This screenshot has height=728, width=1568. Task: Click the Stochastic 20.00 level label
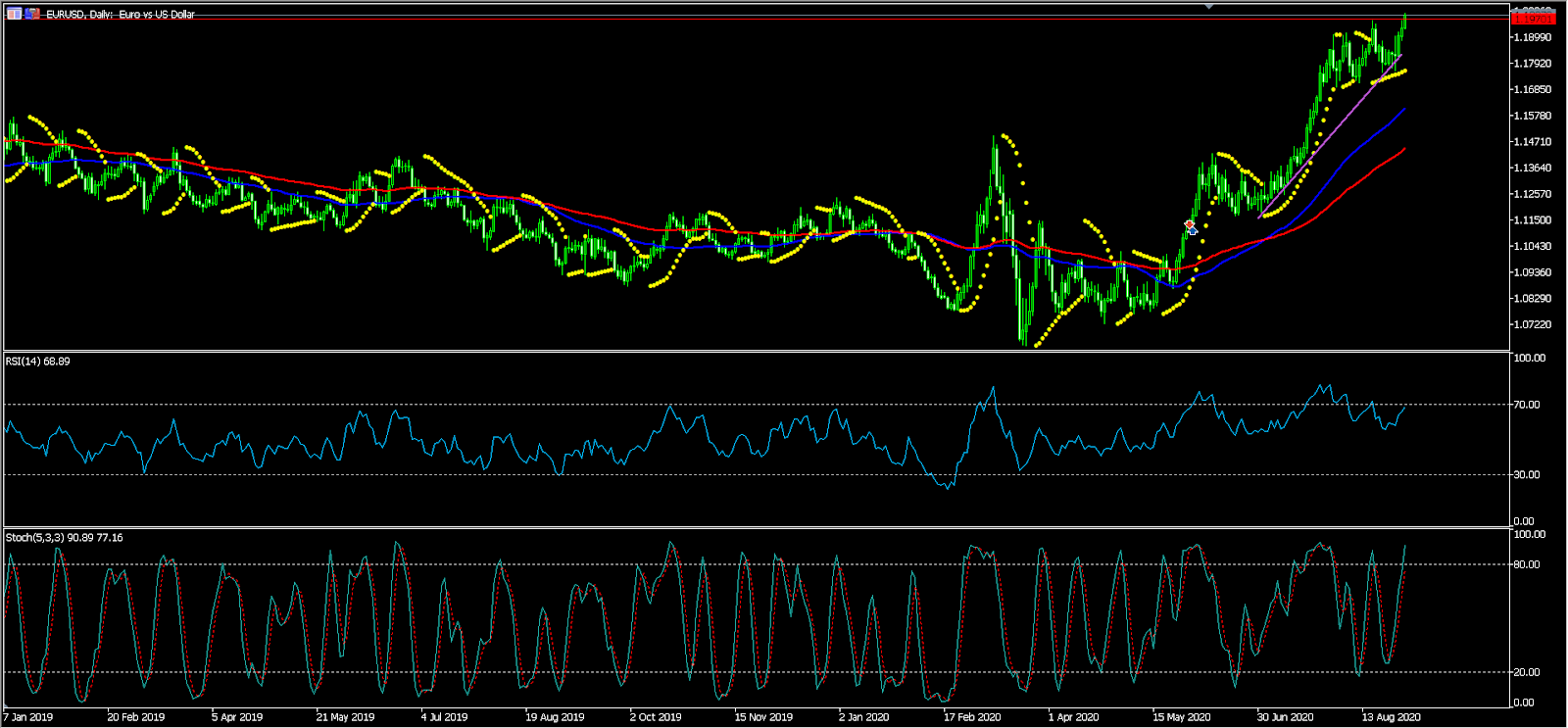[x=1527, y=672]
